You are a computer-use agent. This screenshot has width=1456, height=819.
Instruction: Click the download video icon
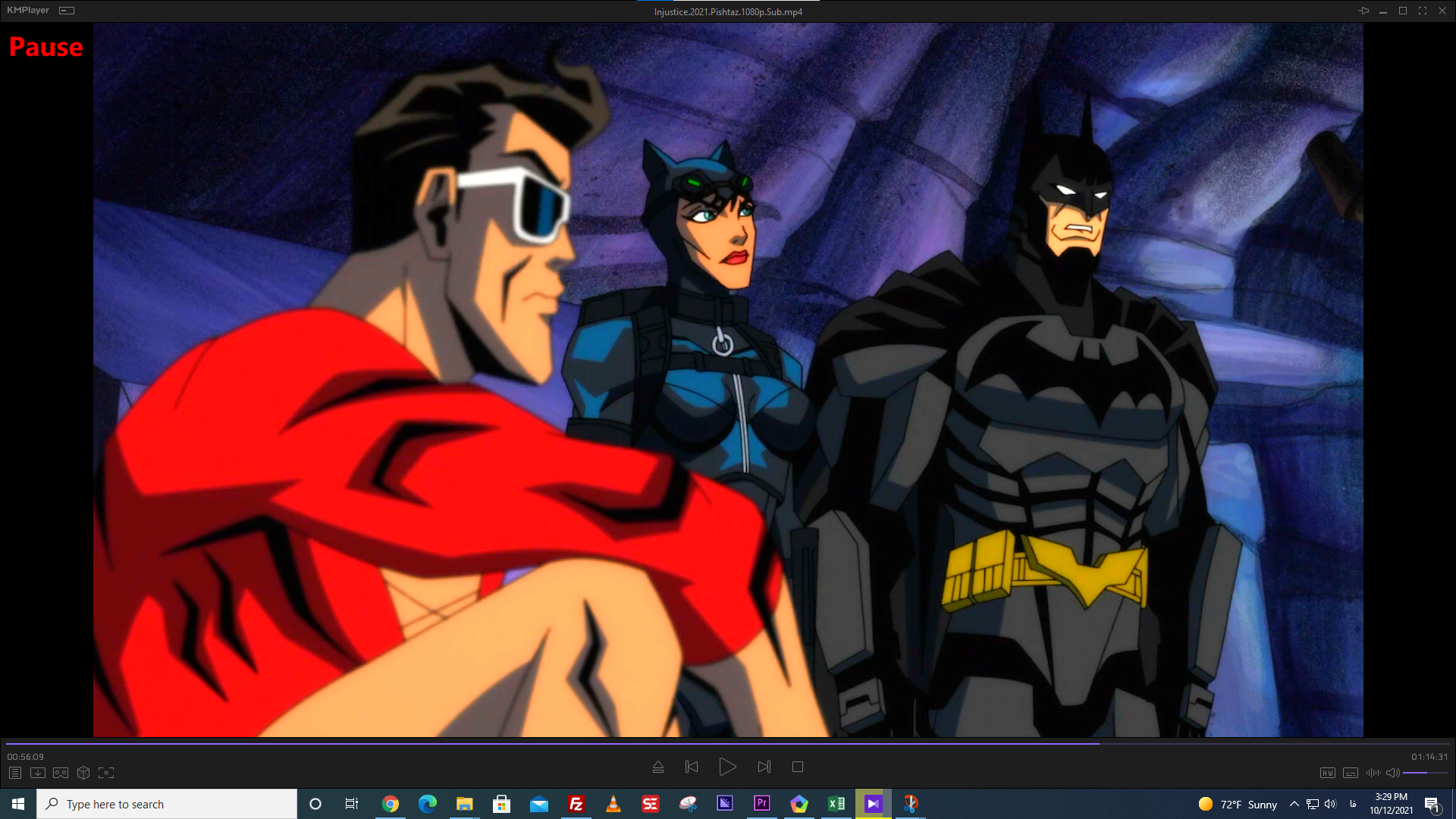(x=38, y=773)
